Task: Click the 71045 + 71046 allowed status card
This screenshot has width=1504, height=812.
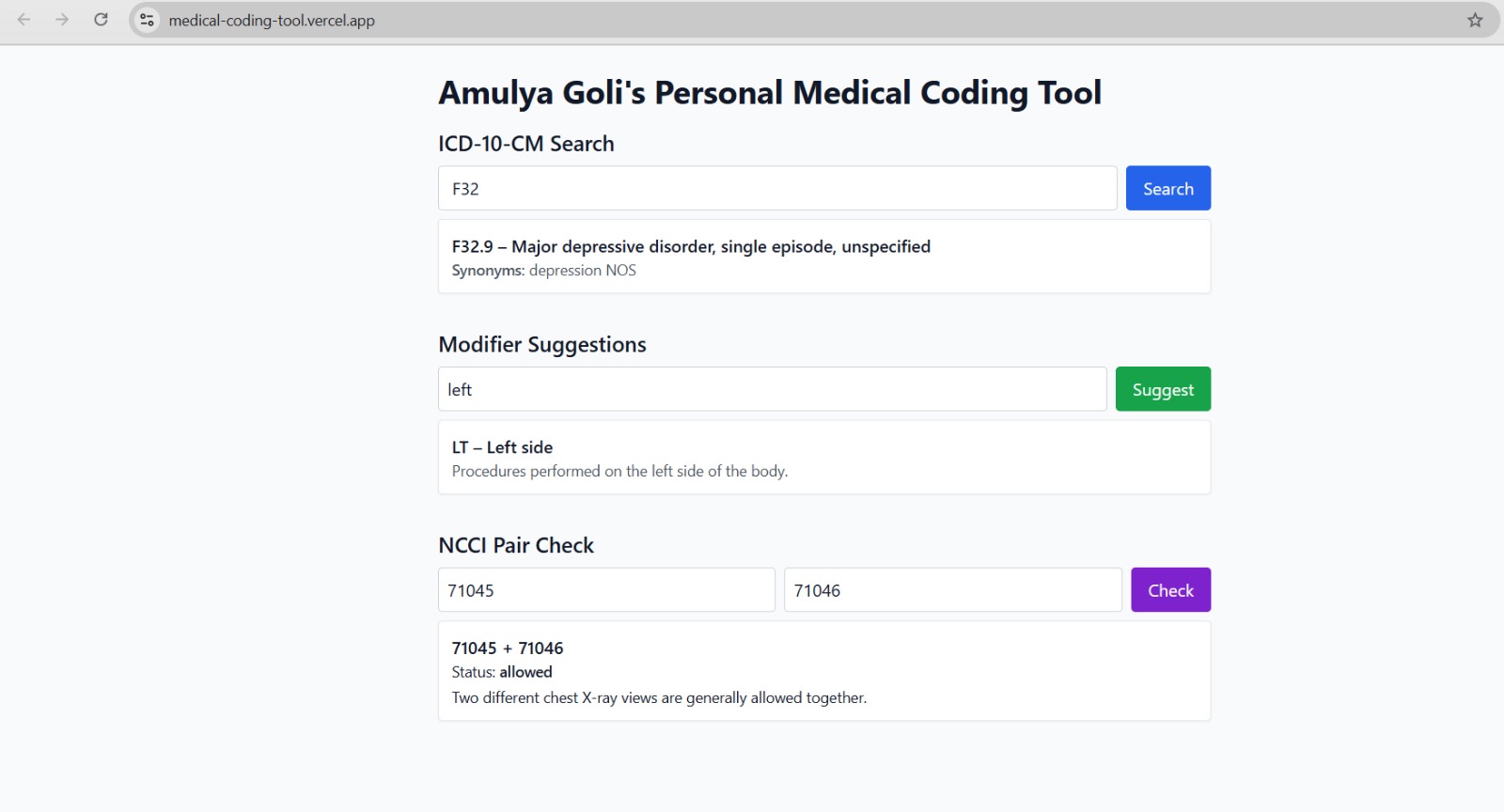Action: (x=823, y=670)
